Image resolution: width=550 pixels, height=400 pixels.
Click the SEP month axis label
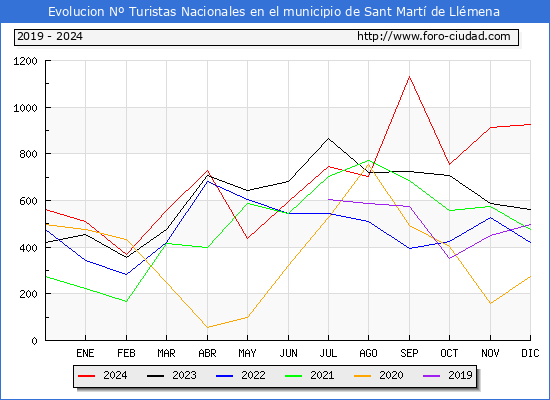409,353
